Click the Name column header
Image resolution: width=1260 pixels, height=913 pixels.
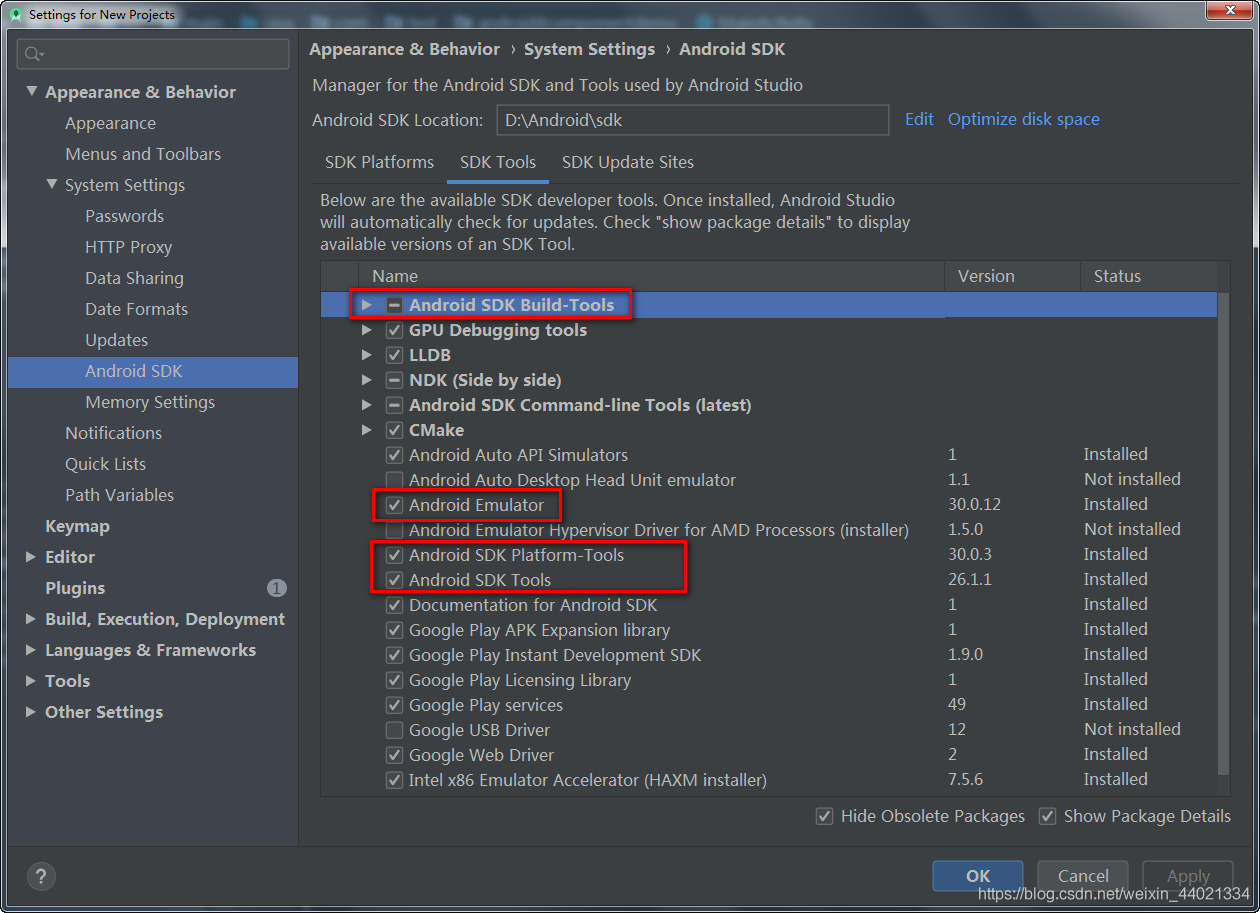[x=650, y=276]
